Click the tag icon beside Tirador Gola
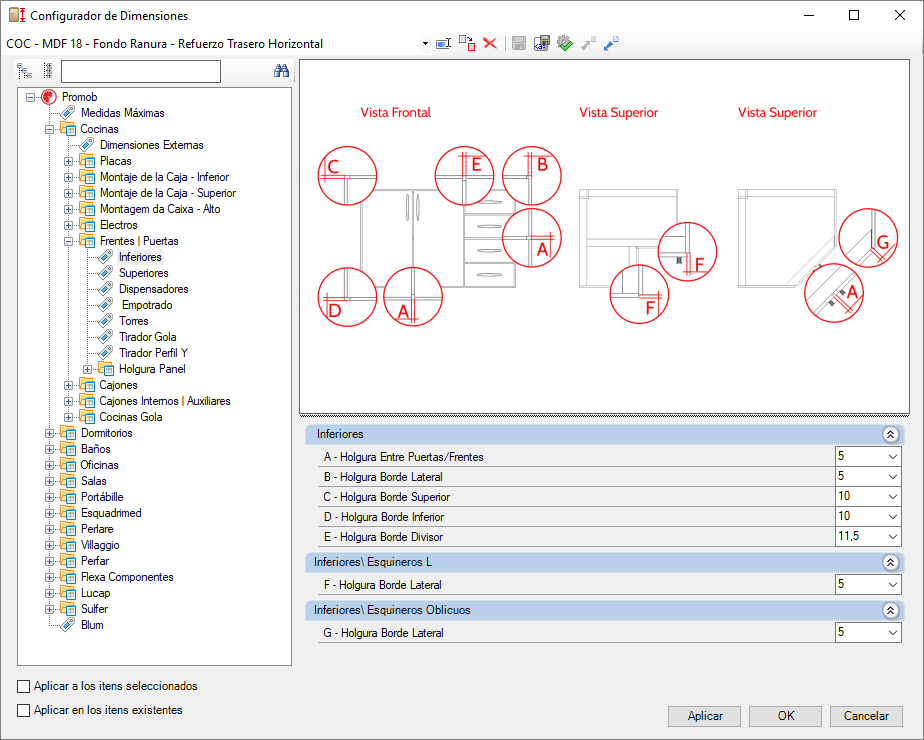This screenshot has height=740, width=924. coord(106,337)
